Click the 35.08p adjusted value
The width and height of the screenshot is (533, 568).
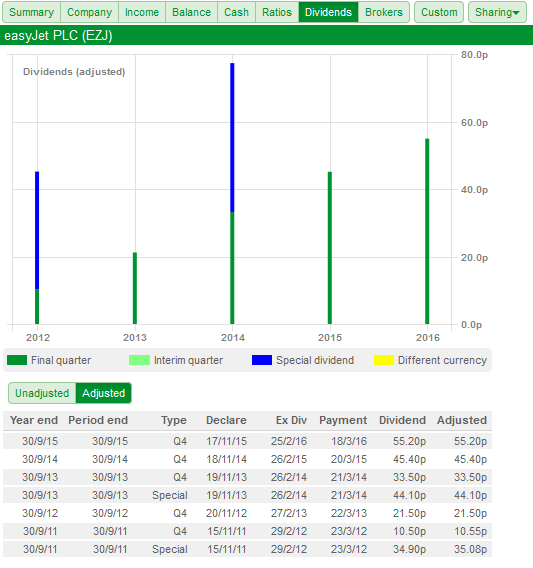coord(470,549)
